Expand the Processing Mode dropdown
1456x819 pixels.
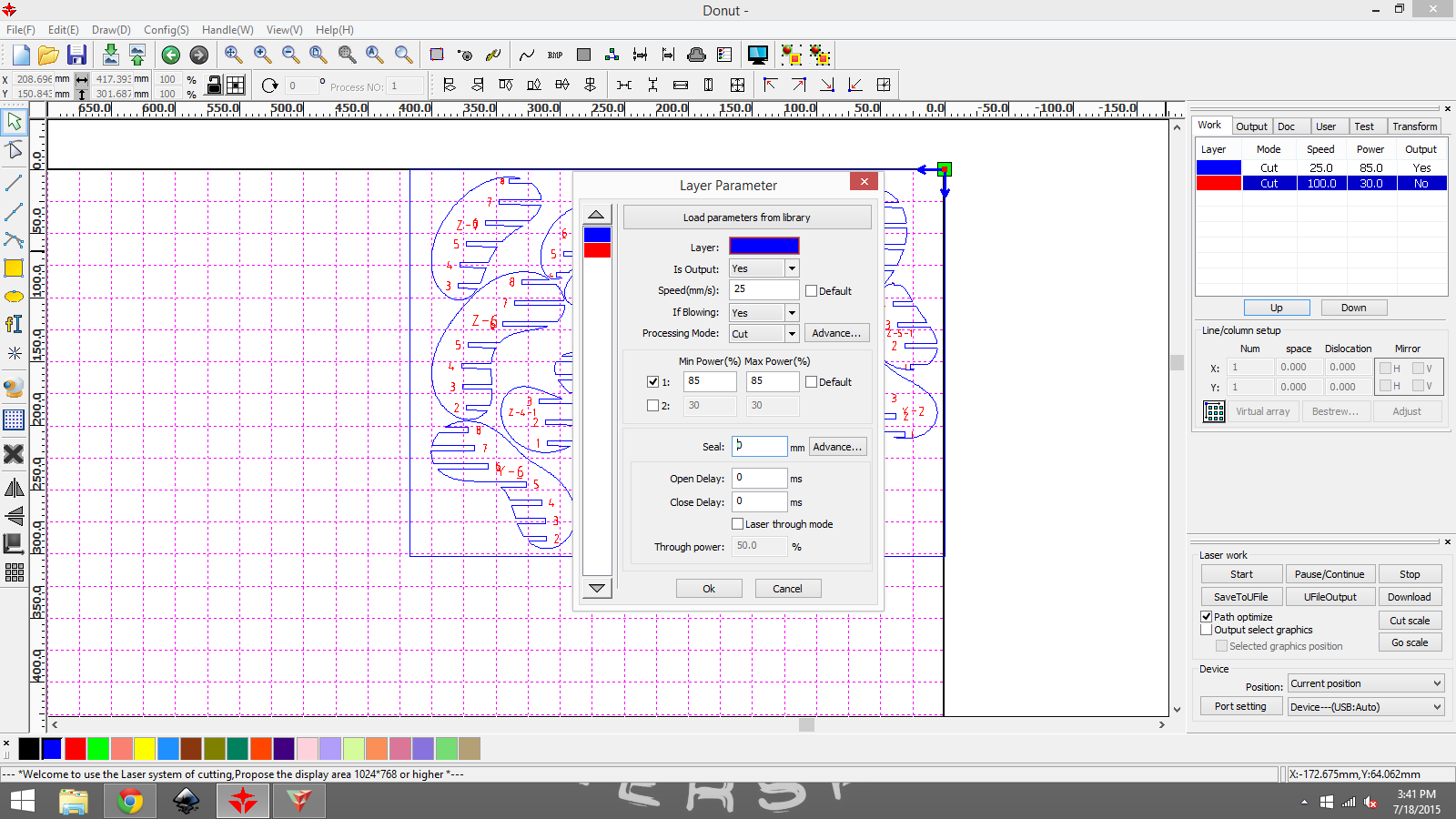point(792,334)
